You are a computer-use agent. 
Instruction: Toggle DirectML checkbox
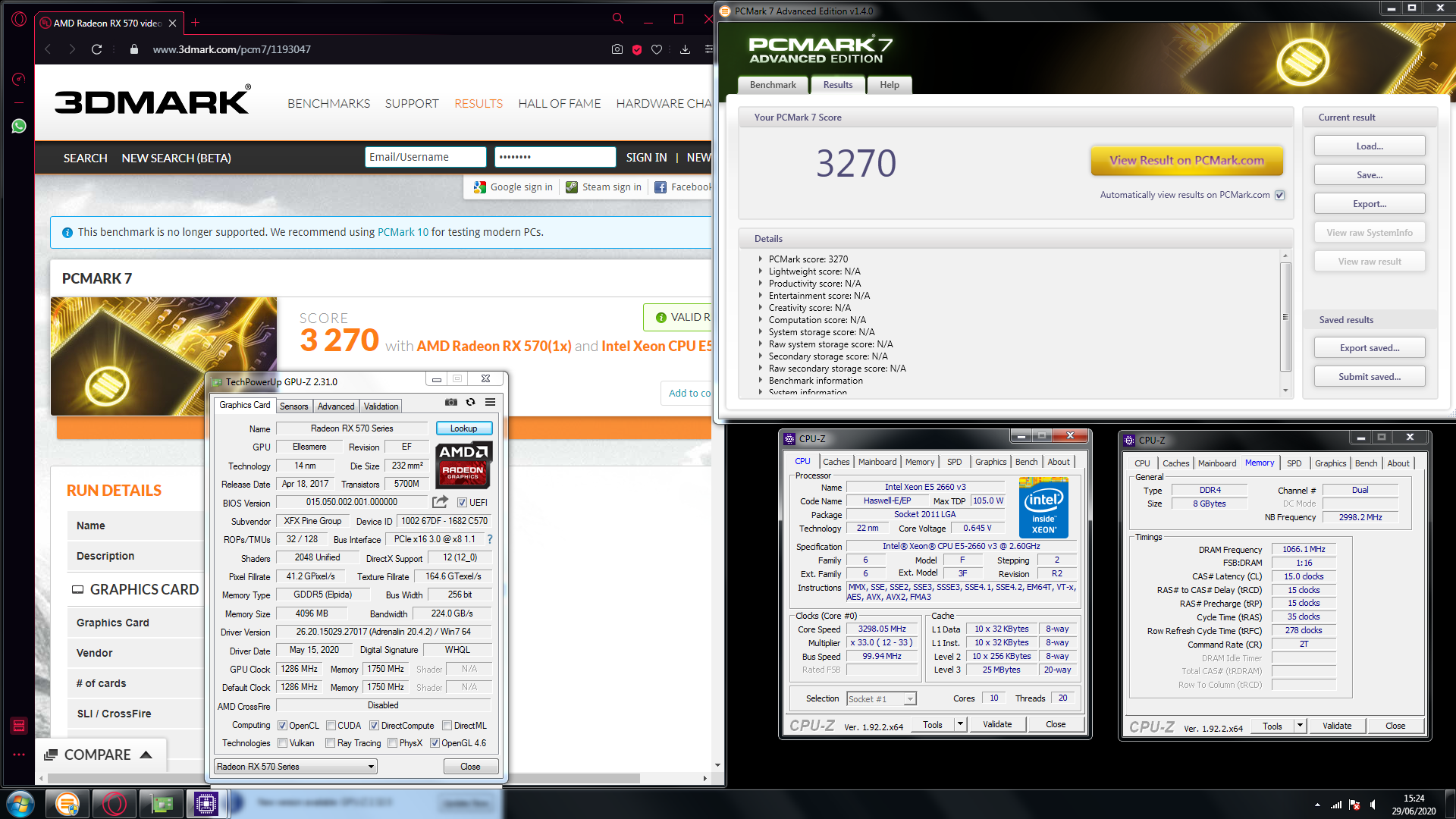tap(447, 726)
